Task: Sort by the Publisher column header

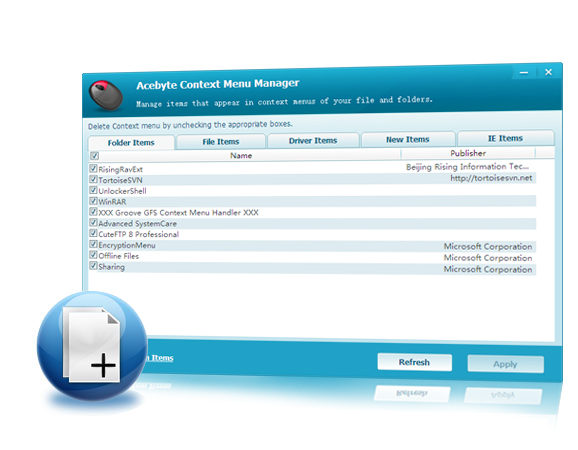Action: point(468,153)
